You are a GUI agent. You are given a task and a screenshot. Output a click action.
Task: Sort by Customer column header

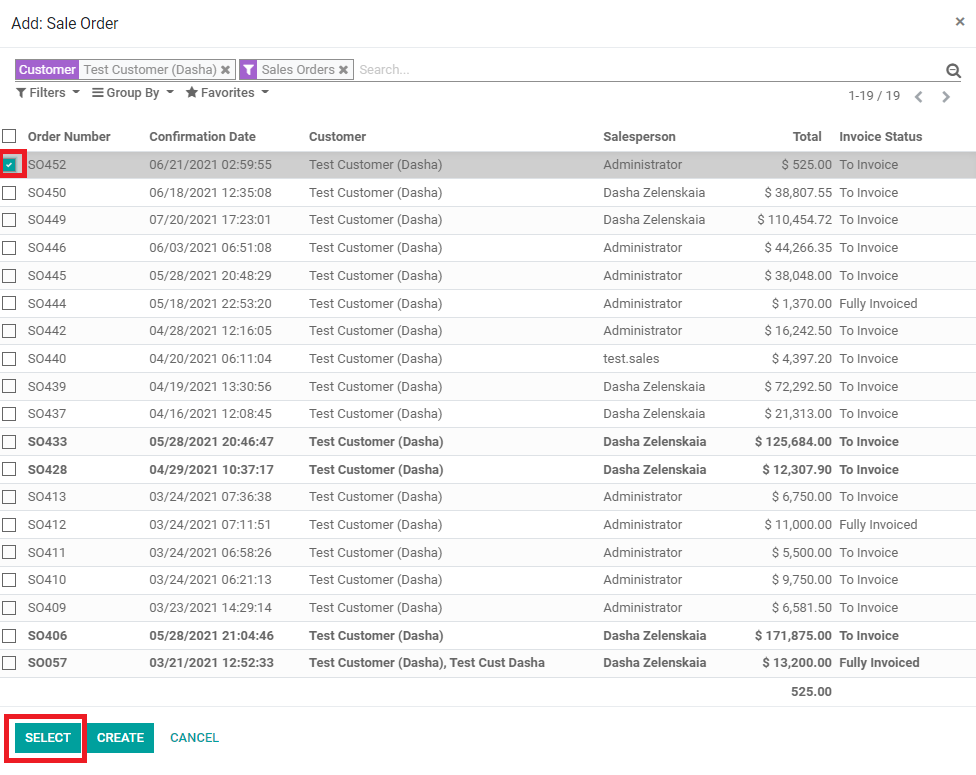pos(337,136)
